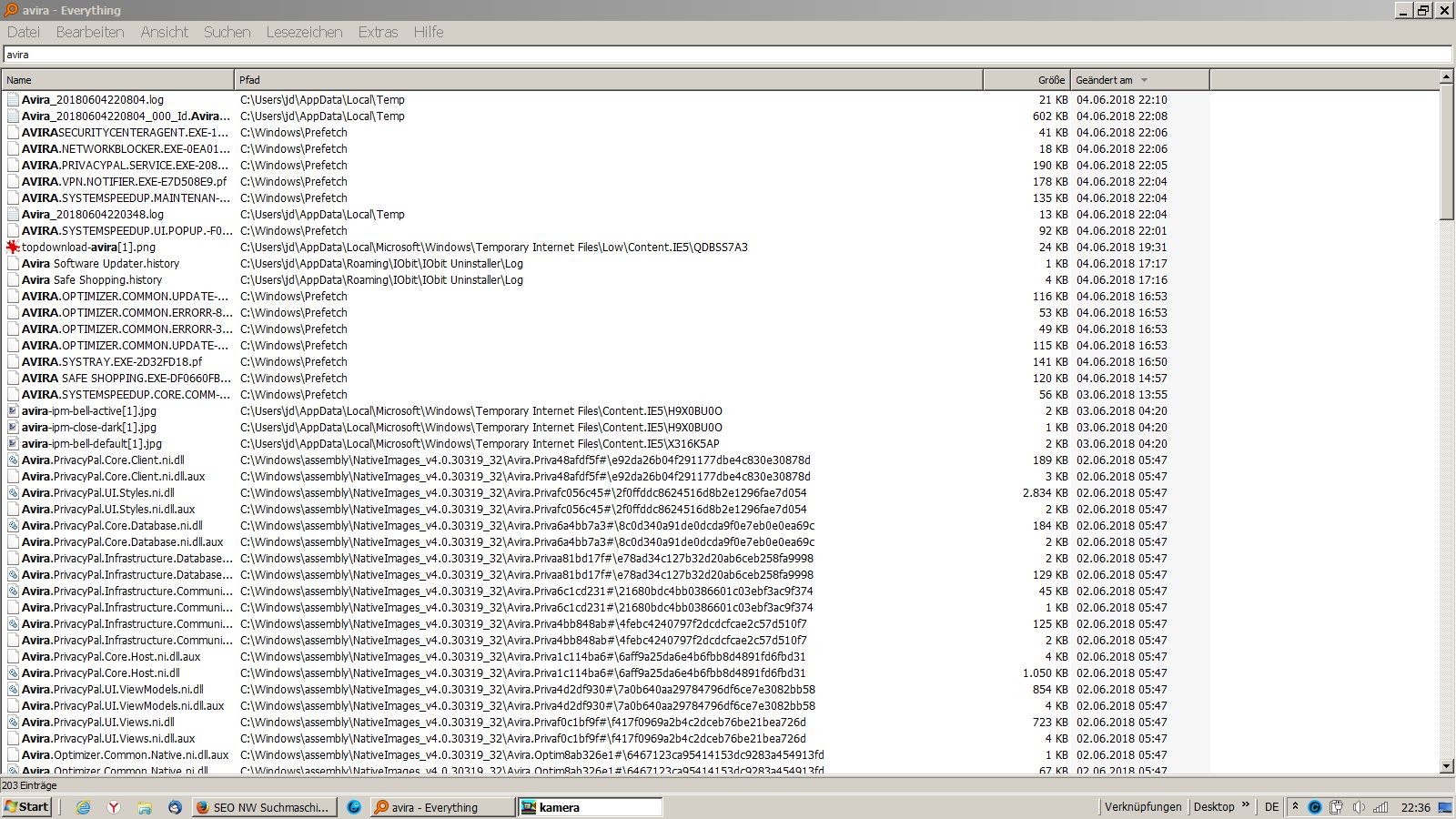The height and width of the screenshot is (819, 1456).
Task: Click the DLL icon of Avira.PrivacyPal.Core.Host.ni.dll
Action: point(13,673)
